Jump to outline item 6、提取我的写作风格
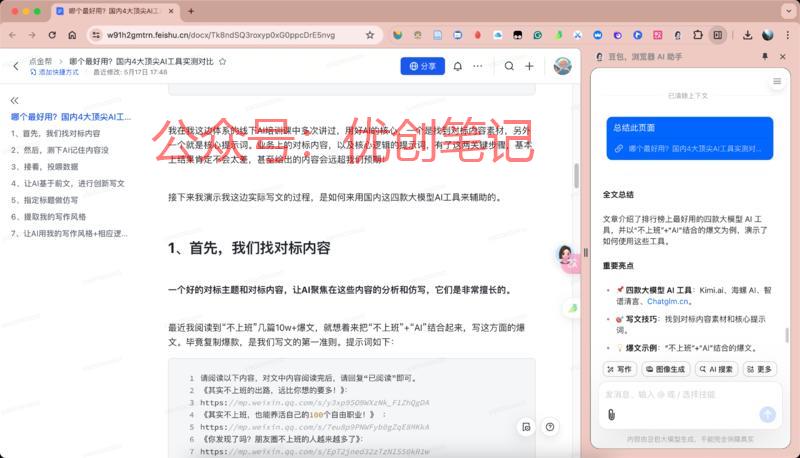Image resolution: width=800 pixels, height=458 pixels. point(48,217)
